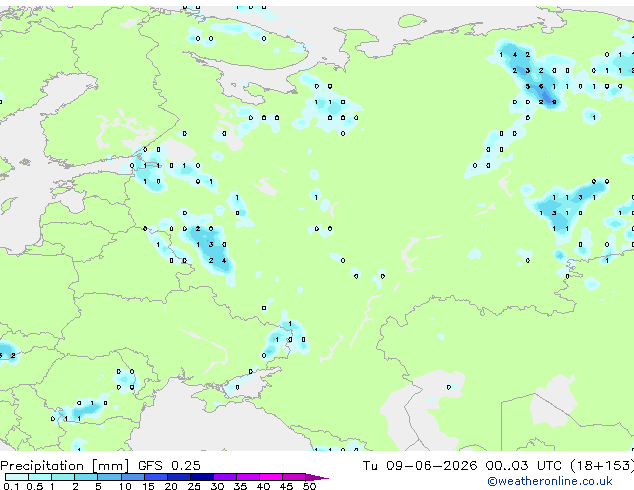Click the over-50 mm arrow legend tip

pyautogui.click(x=317, y=478)
